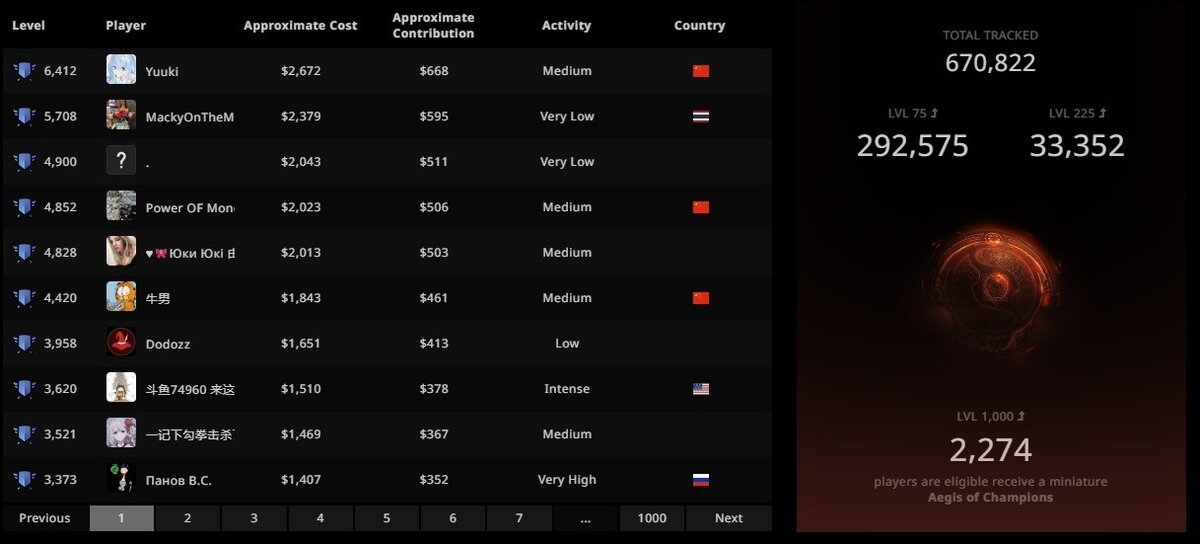
Task: Click the Thailand flag for MackyOnTheM
Action: point(701,116)
